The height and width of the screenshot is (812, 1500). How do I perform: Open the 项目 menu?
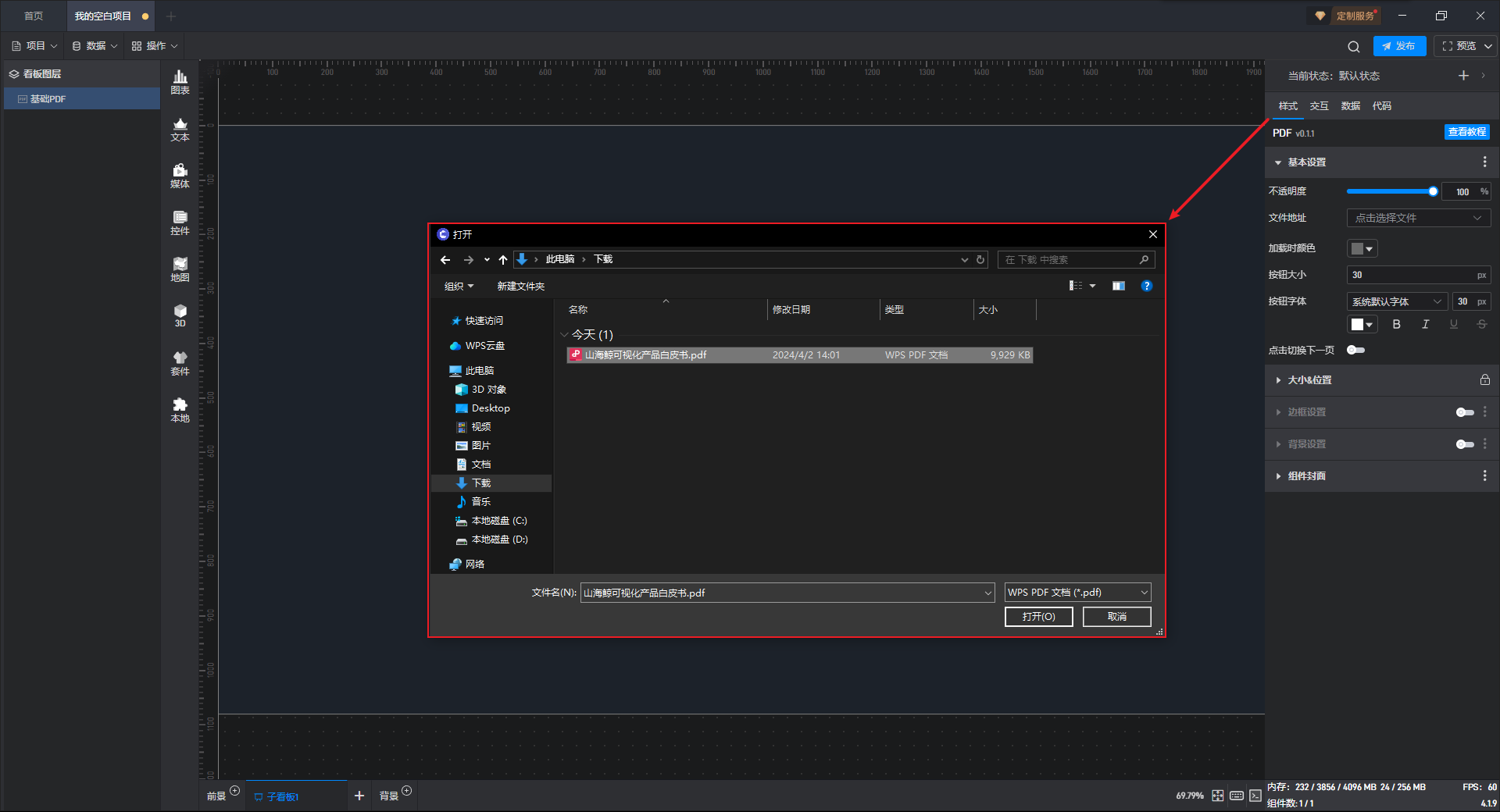[x=34, y=46]
